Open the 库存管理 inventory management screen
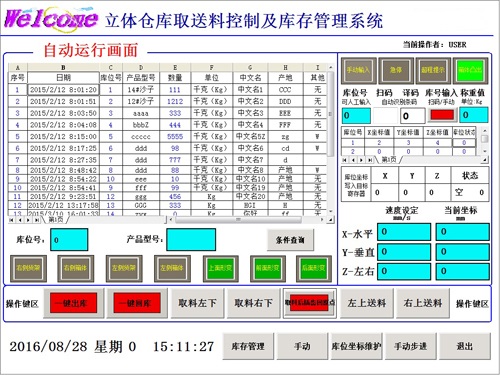 (x=248, y=346)
